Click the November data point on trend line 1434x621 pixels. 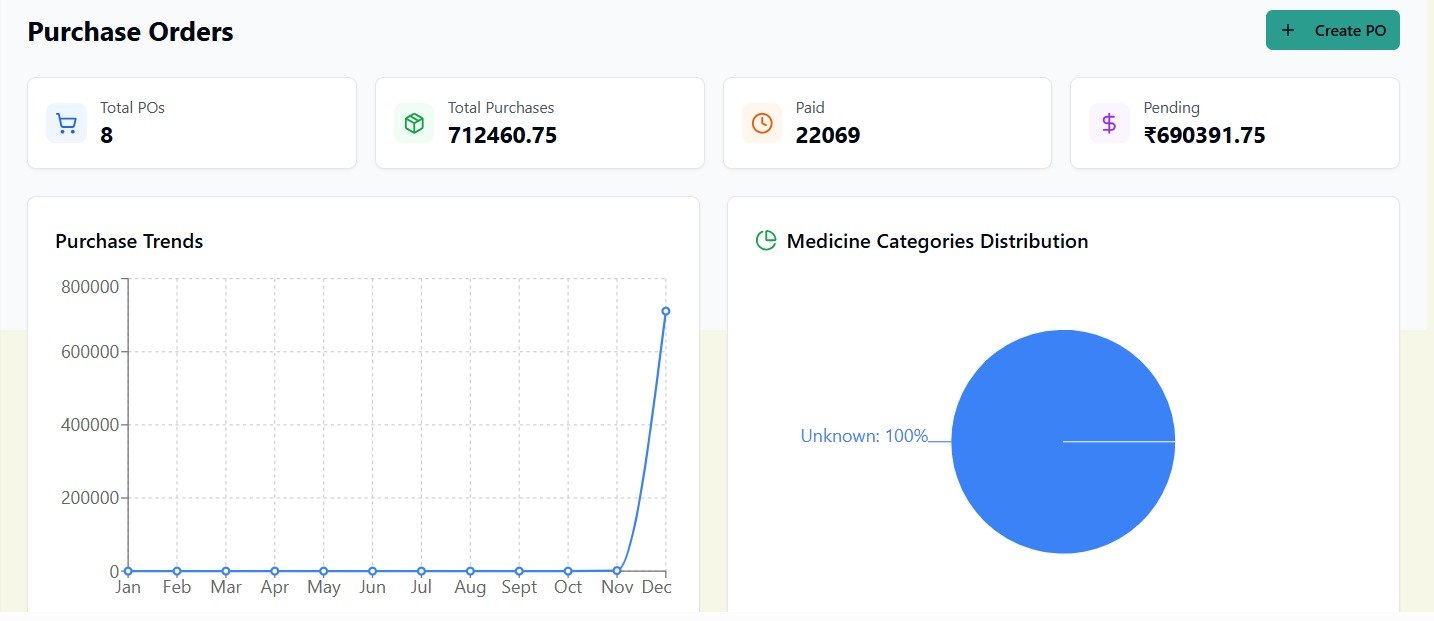tap(617, 570)
